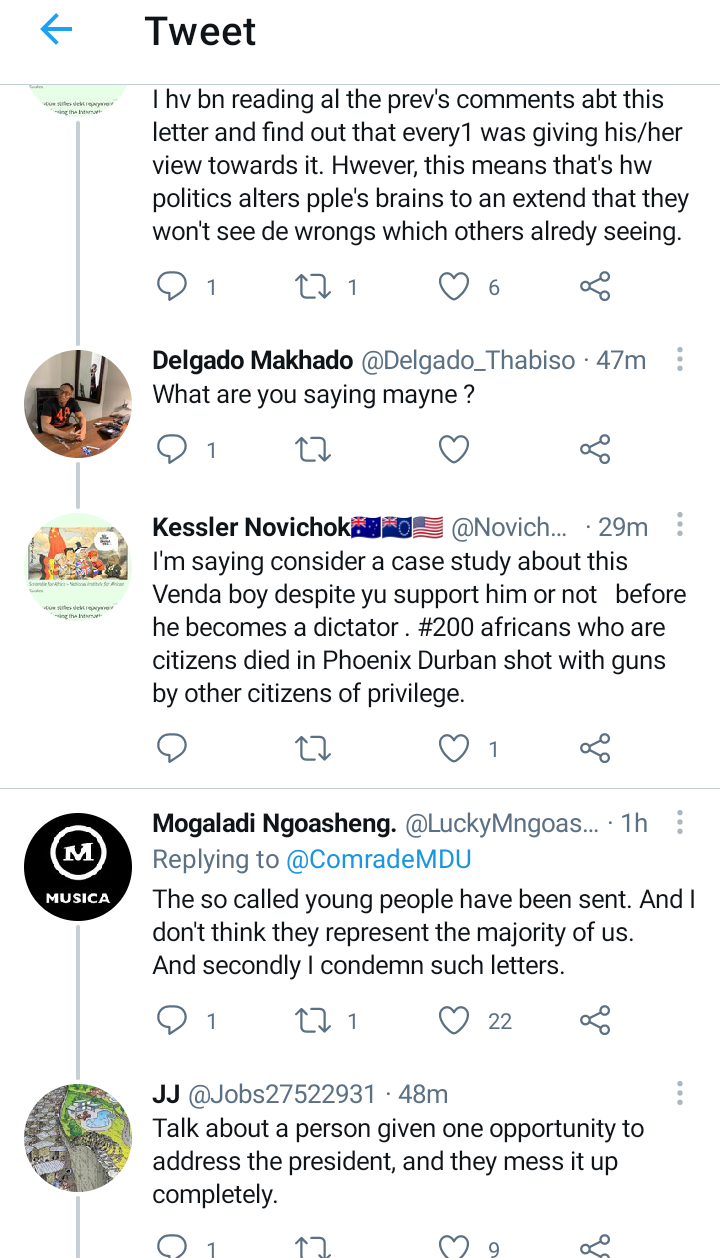Share Mogaladi Ngoasheng's tweet

(595, 1020)
